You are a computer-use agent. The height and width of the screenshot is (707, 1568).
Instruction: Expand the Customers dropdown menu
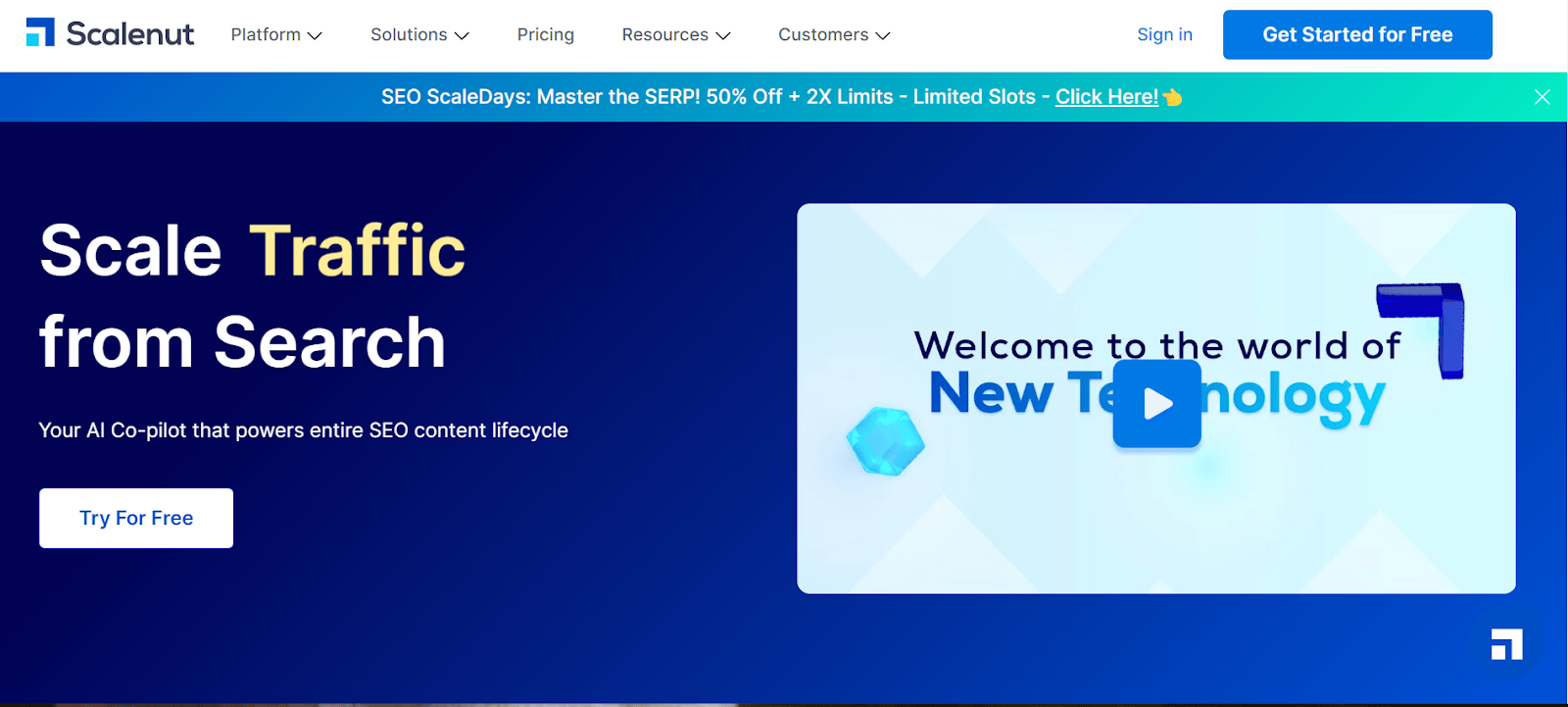[x=834, y=34]
